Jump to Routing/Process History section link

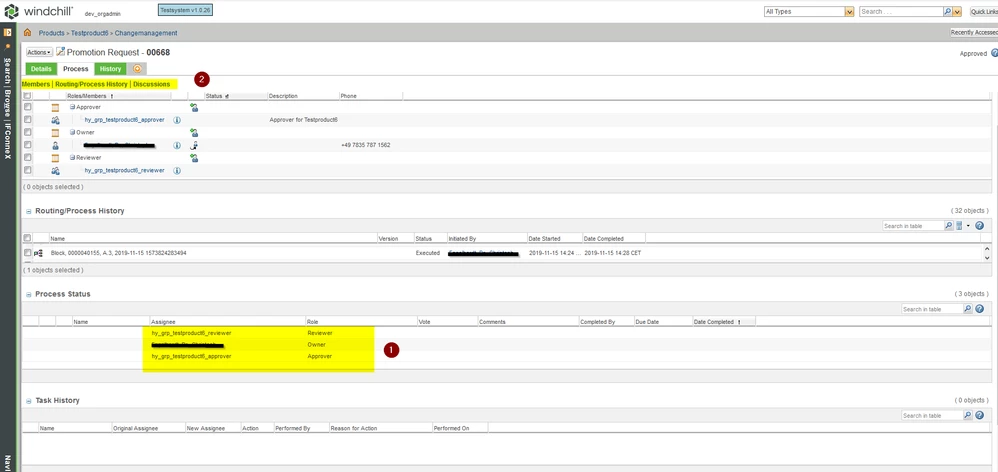tap(91, 84)
